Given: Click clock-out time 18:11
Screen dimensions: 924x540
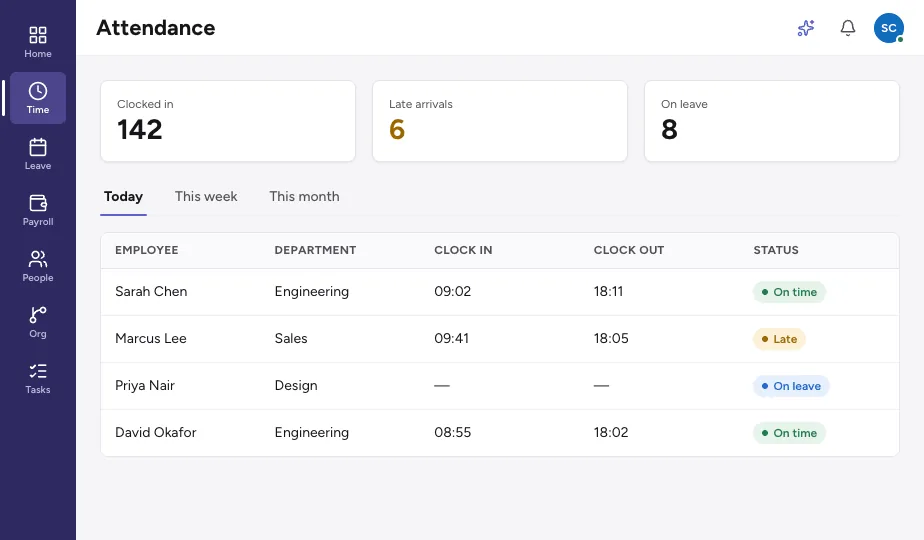Looking at the screenshot, I should click(608, 291).
